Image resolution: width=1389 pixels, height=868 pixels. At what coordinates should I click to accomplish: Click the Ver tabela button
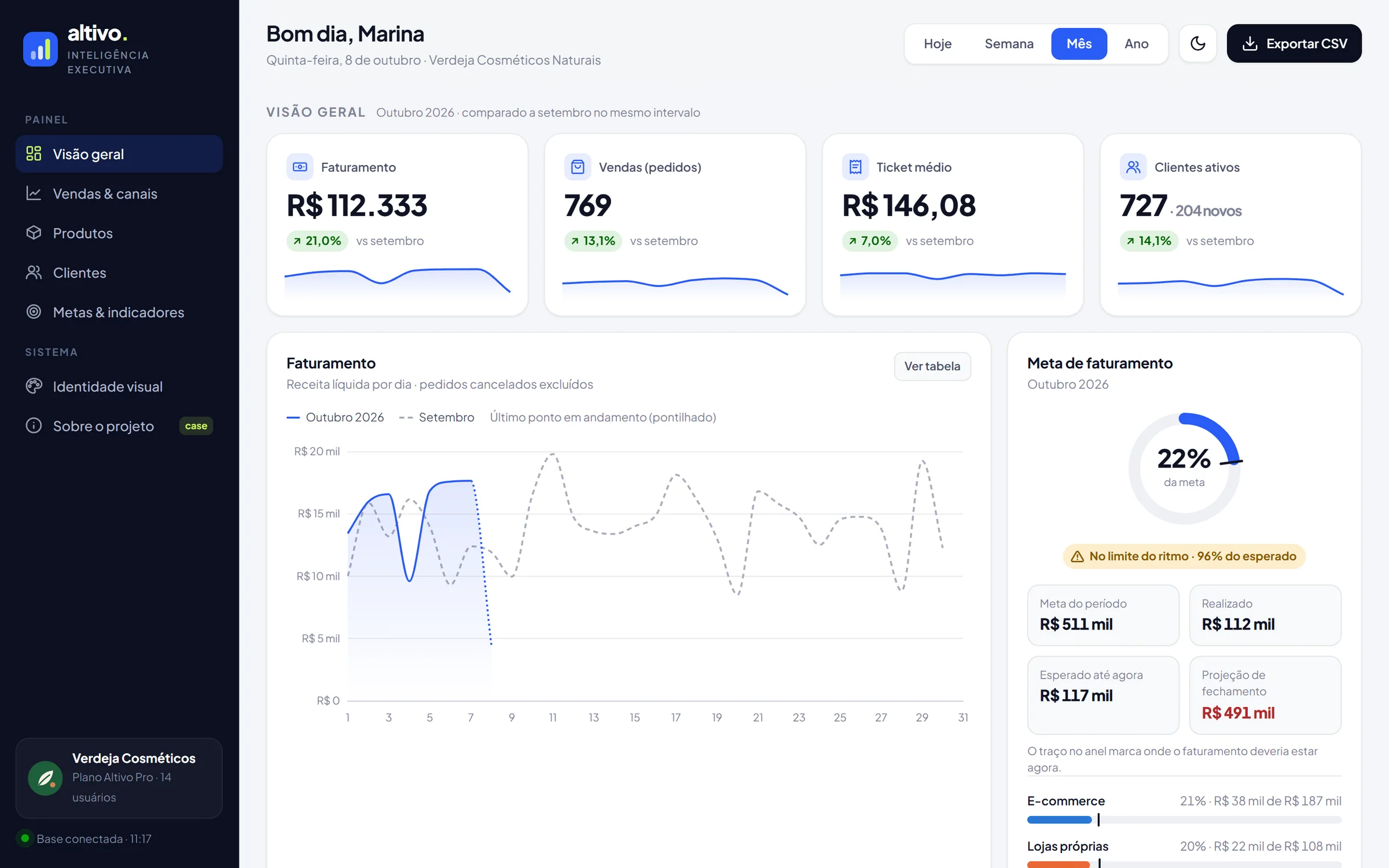[932, 366]
